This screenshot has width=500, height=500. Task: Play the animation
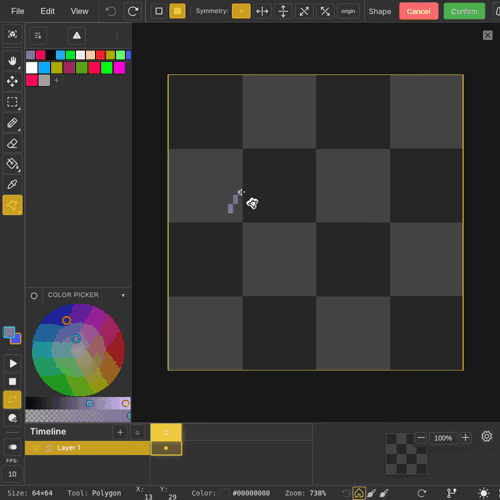(12, 363)
